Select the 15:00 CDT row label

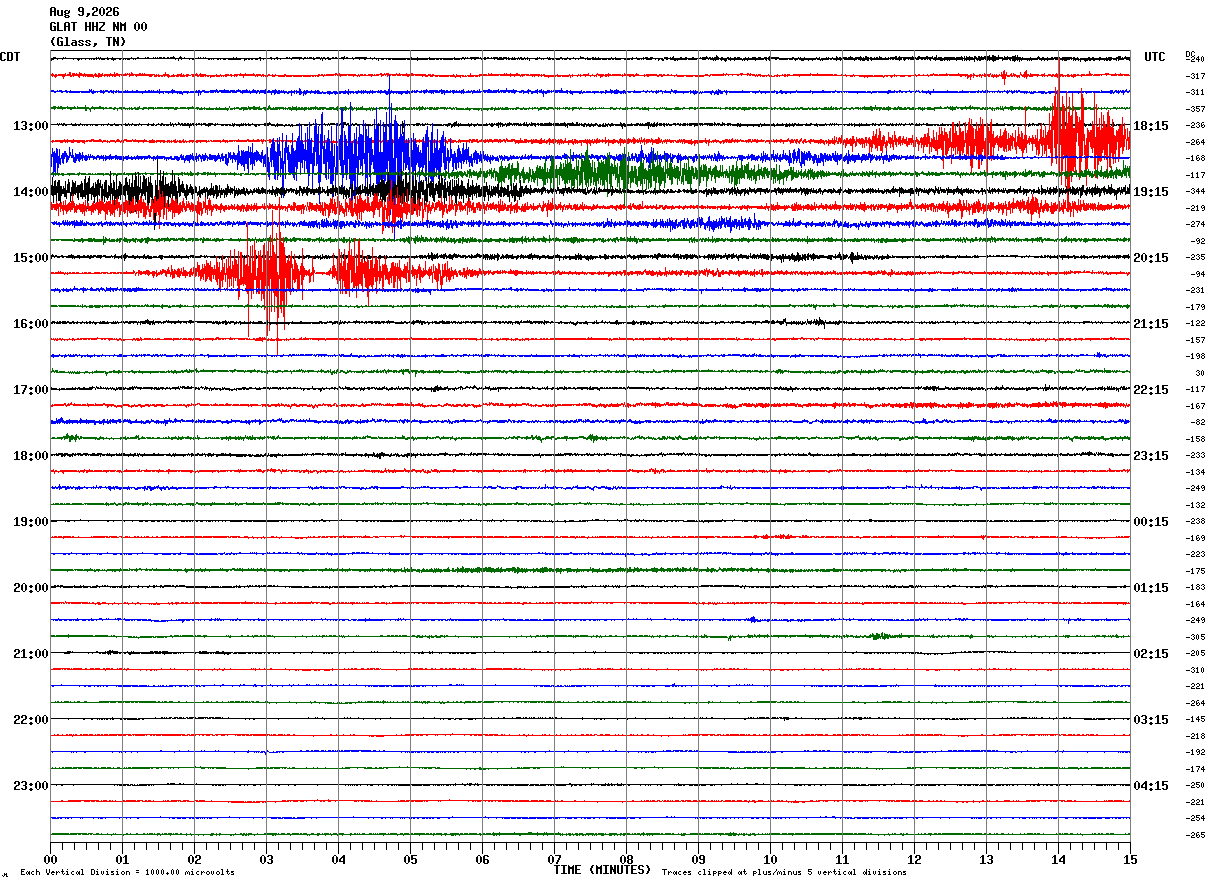[x=31, y=257]
